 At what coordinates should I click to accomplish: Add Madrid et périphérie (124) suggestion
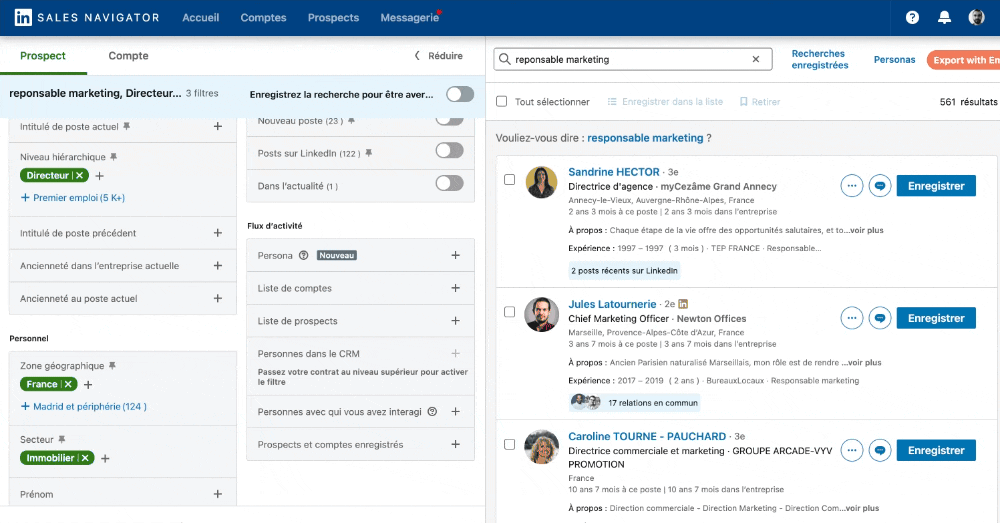(84, 406)
